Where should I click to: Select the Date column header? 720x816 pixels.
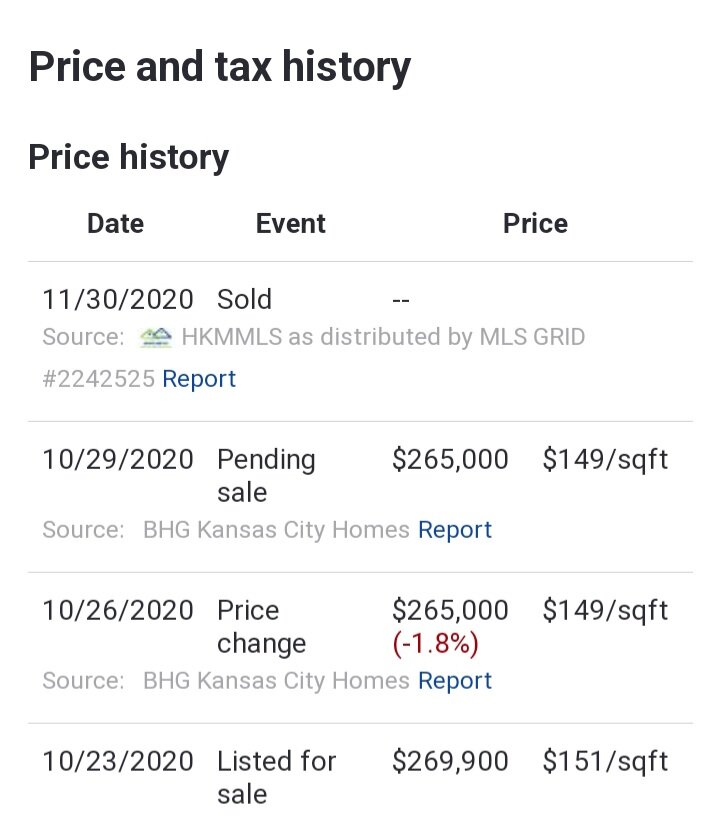pos(115,223)
